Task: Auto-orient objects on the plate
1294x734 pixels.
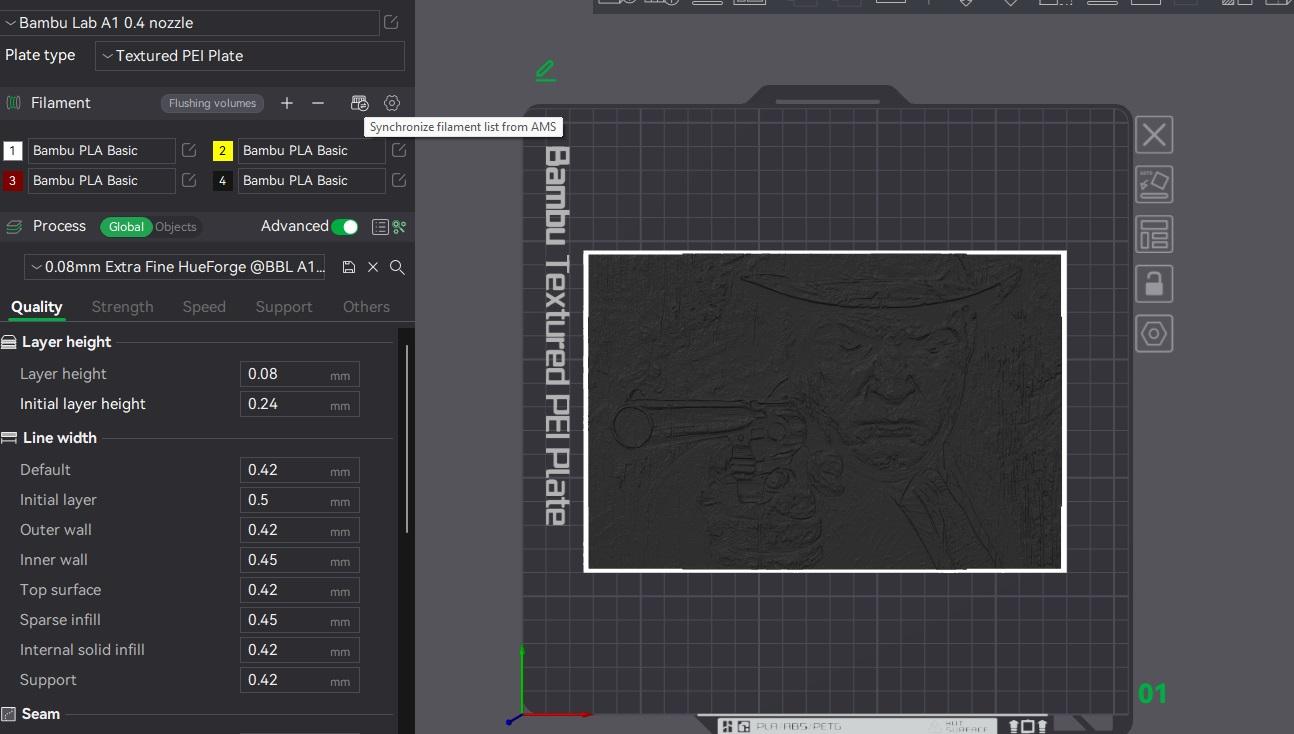Action: pos(1154,184)
